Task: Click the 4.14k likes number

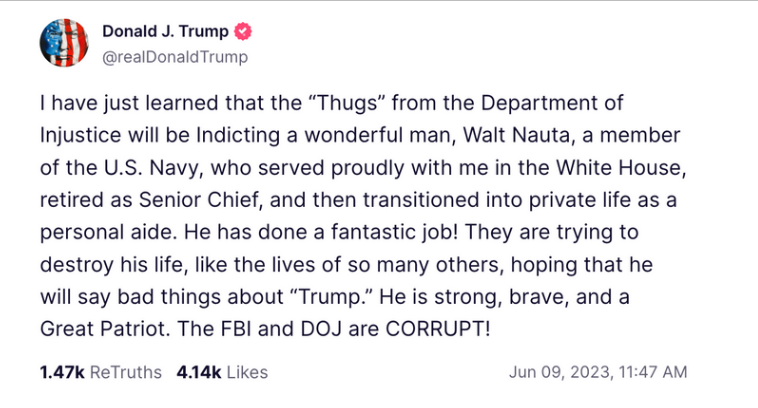Action: tap(199, 372)
